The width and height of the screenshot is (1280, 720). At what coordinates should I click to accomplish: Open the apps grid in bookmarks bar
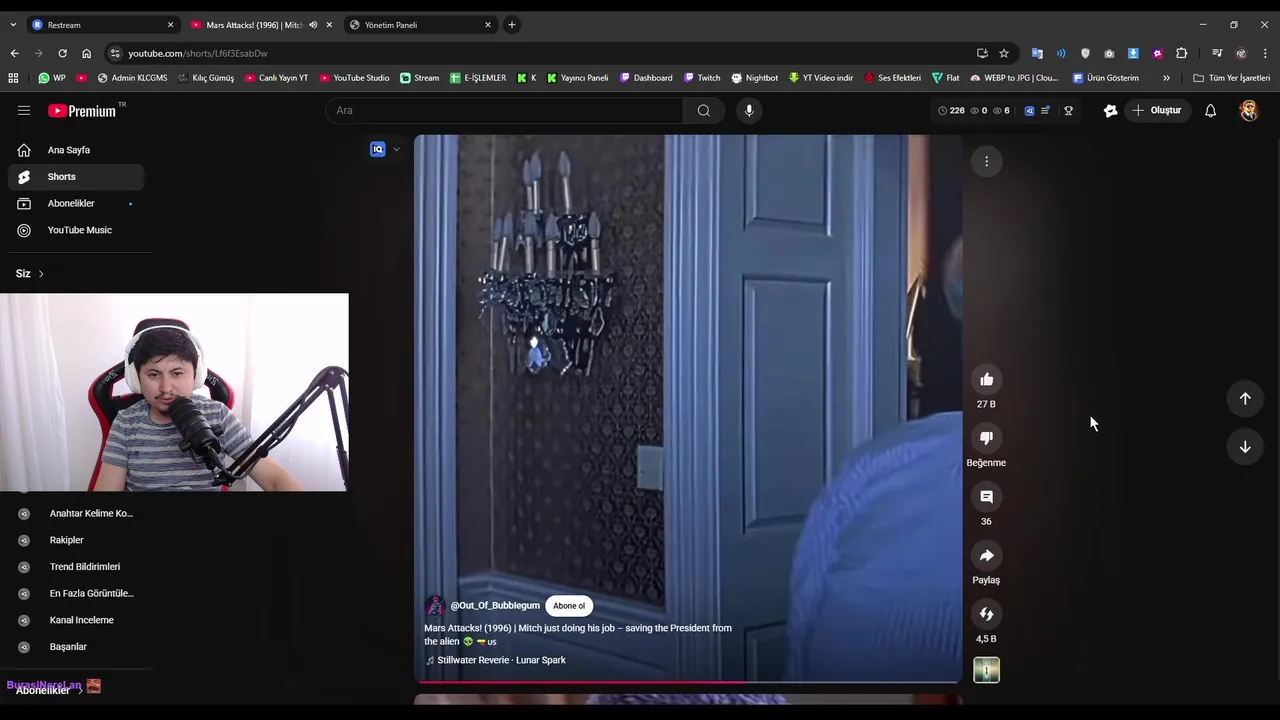click(13, 78)
